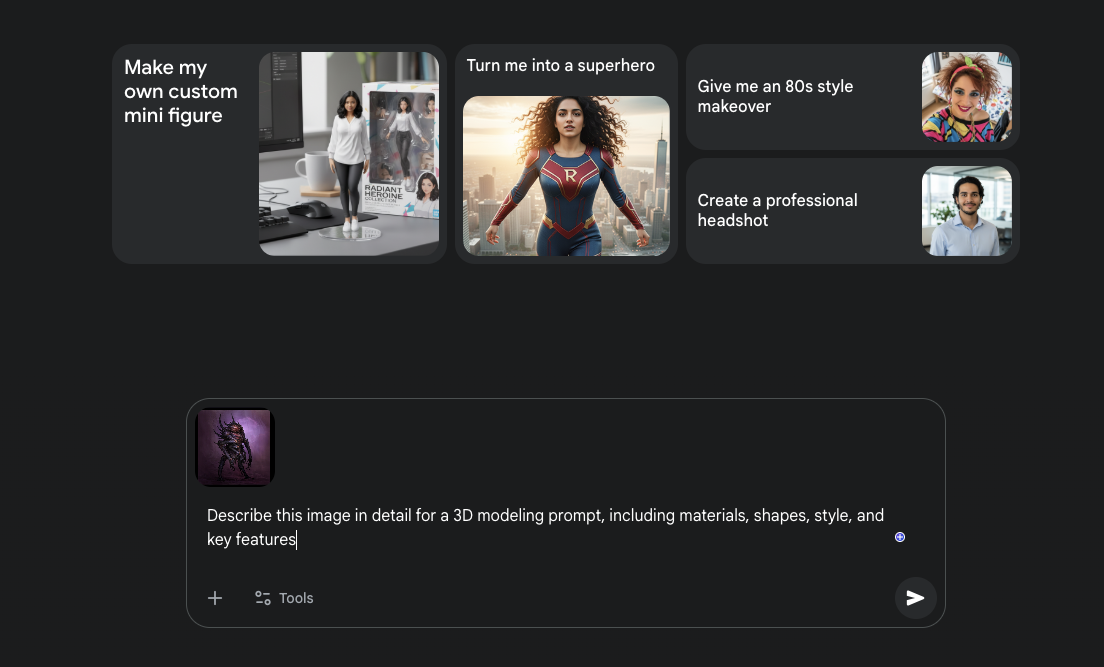Click the 80s makeover preview photo
Screen dimensions: 1104x667
(x=966, y=97)
